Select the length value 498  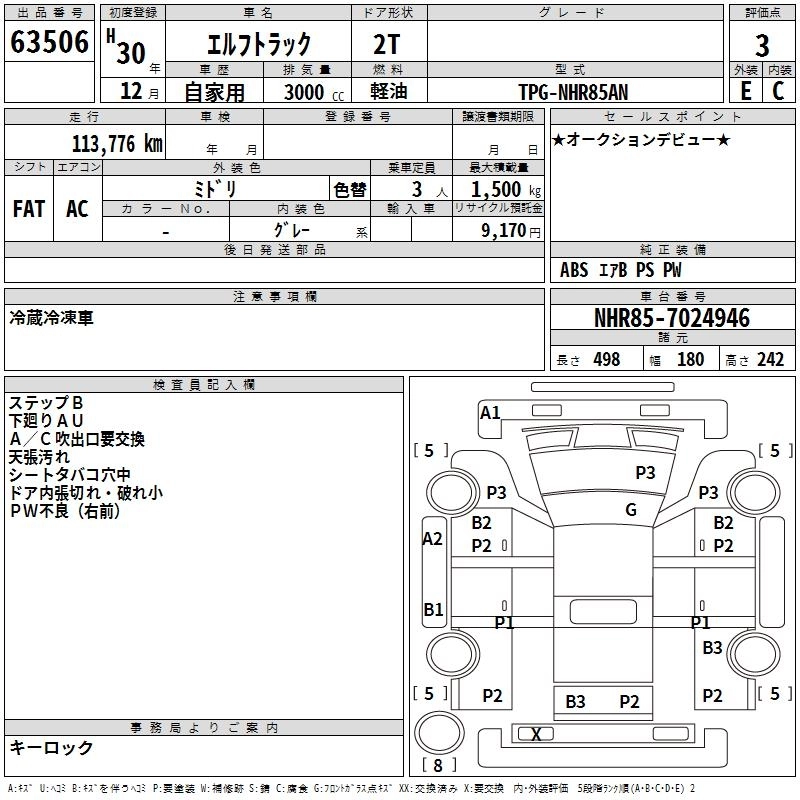pos(607,359)
